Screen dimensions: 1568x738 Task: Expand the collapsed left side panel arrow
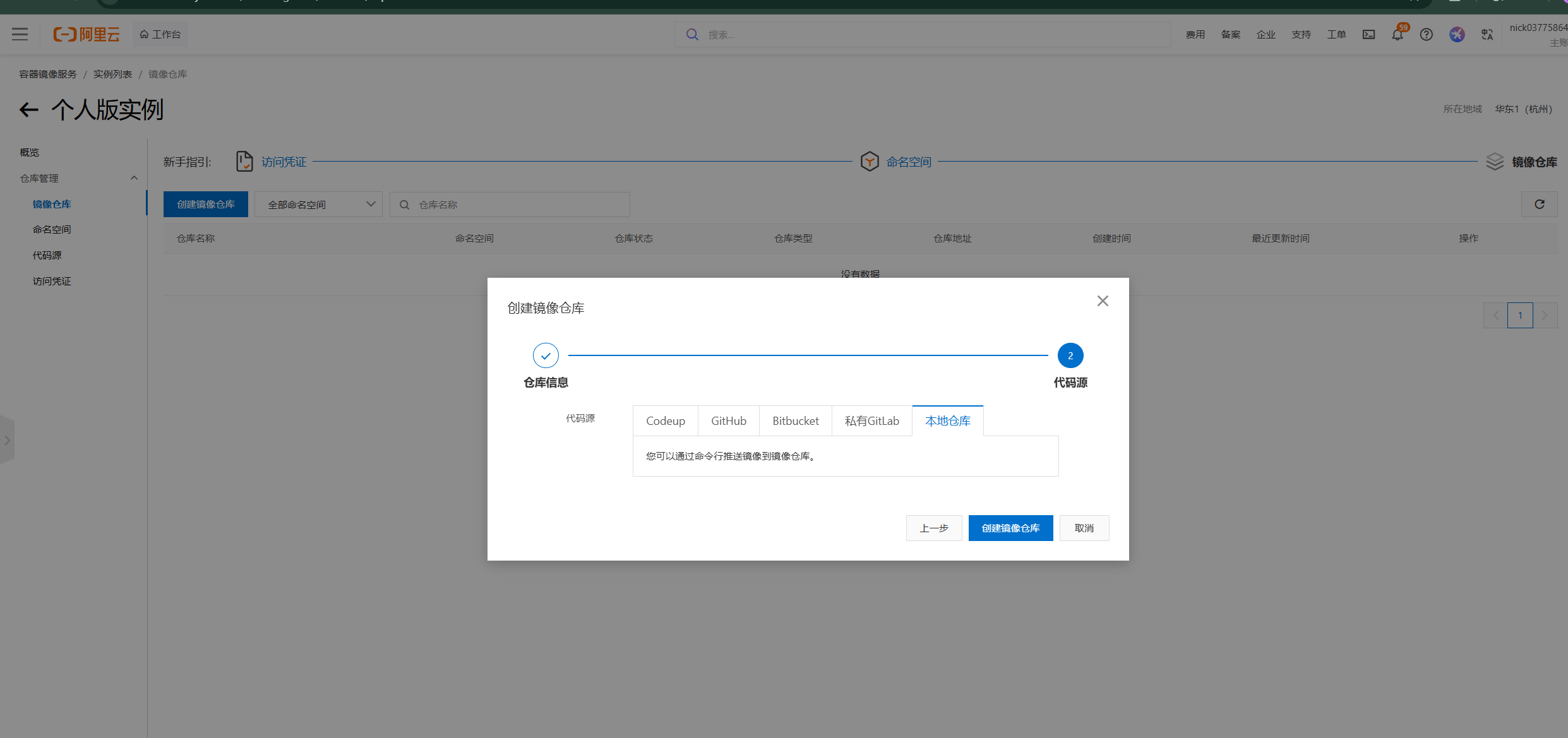pos(7,440)
